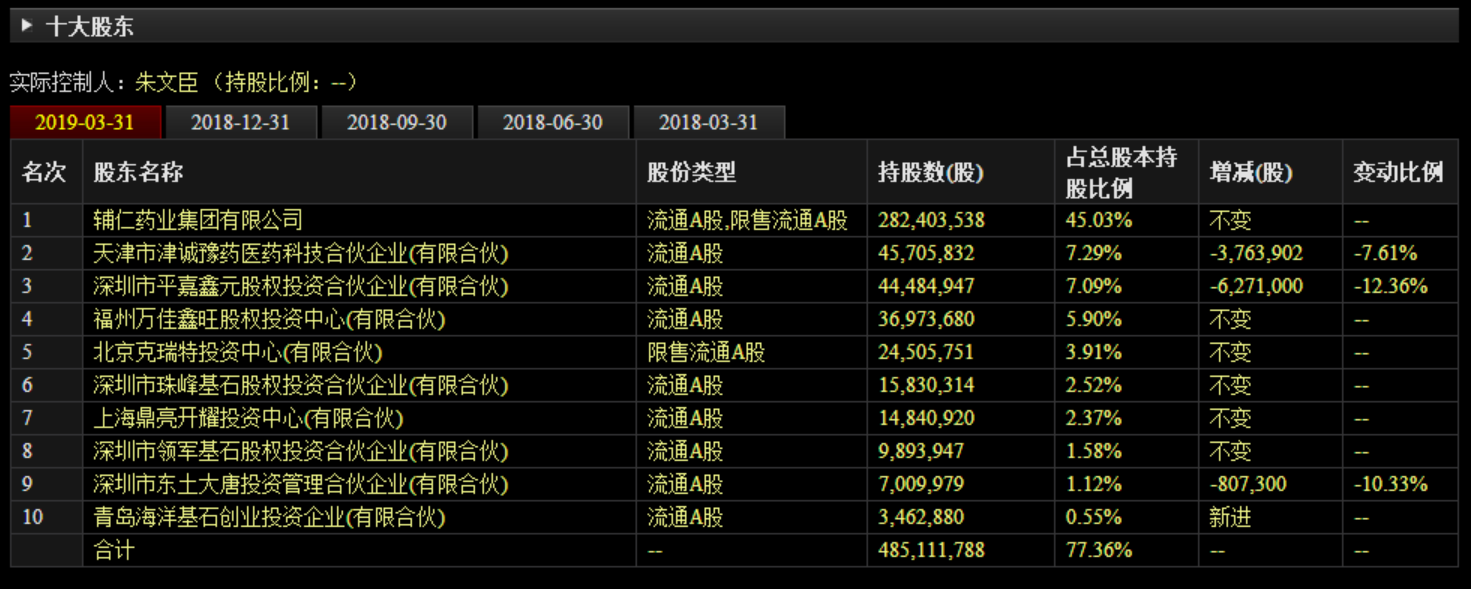View the 2018-03-31 tab
The height and width of the screenshot is (589, 1471).
709,122
